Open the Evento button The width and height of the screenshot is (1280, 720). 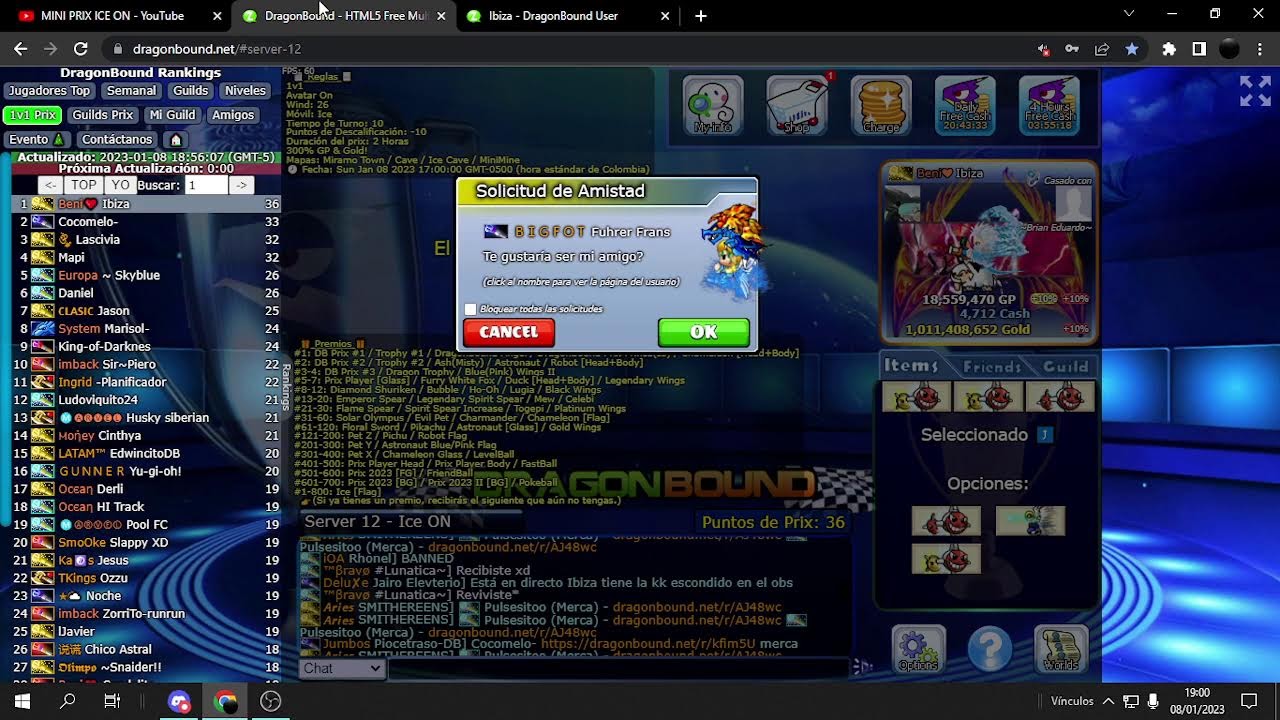point(36,139)
